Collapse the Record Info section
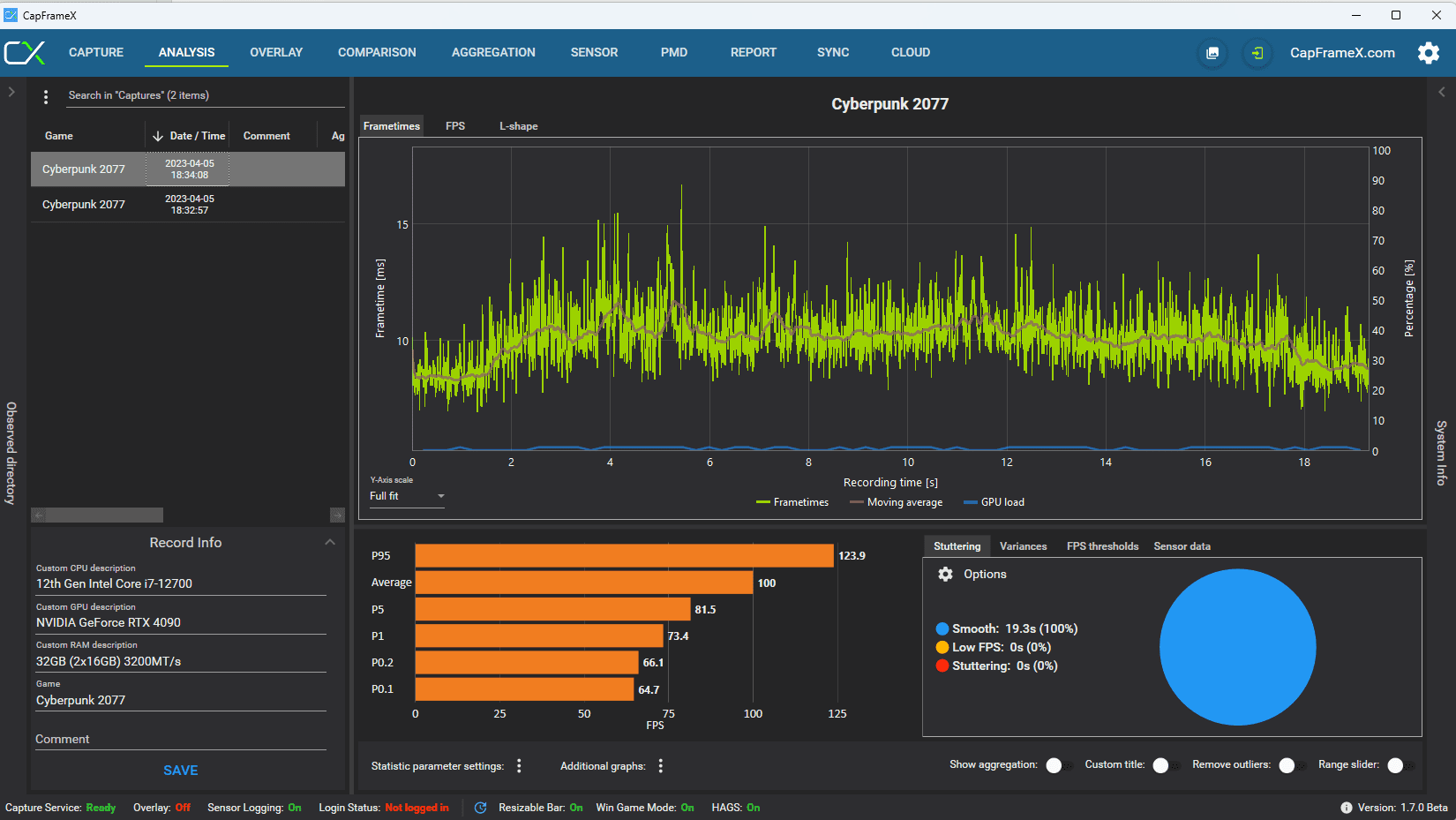 [x=330, y=543]
